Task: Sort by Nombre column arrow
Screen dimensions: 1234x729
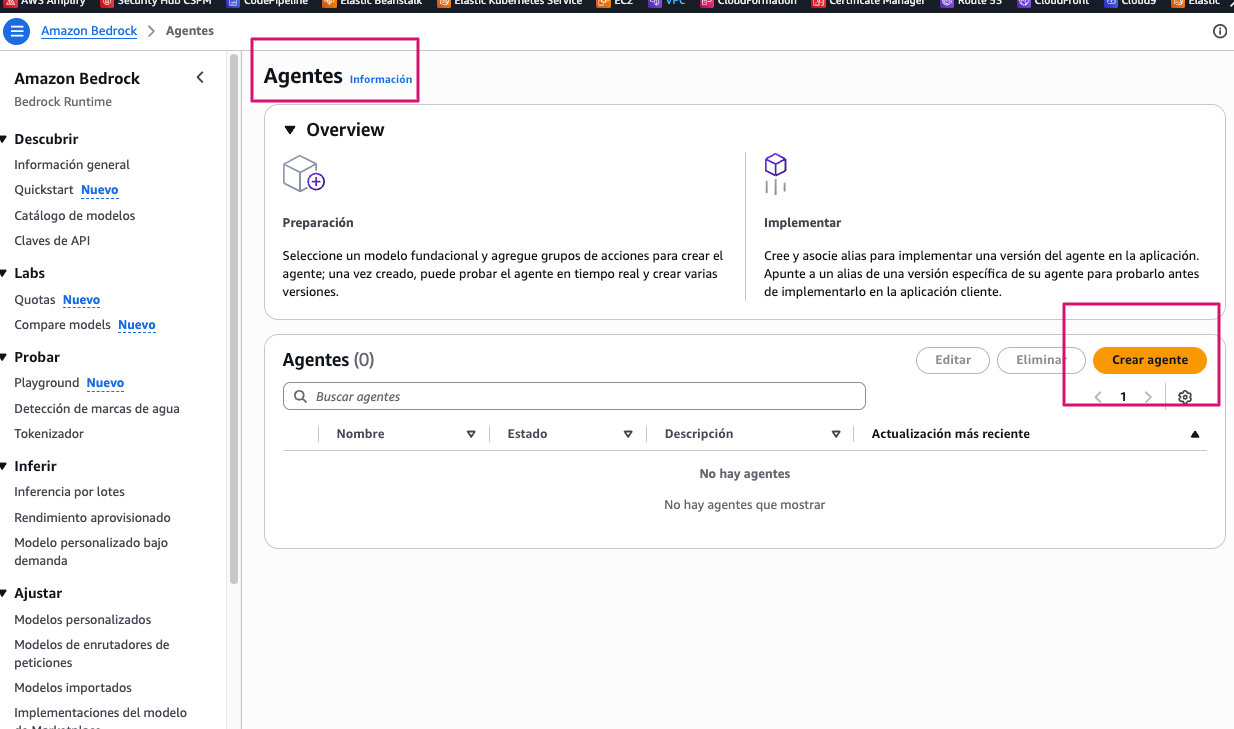Action: pyautogui.click(x=471, y=434)
